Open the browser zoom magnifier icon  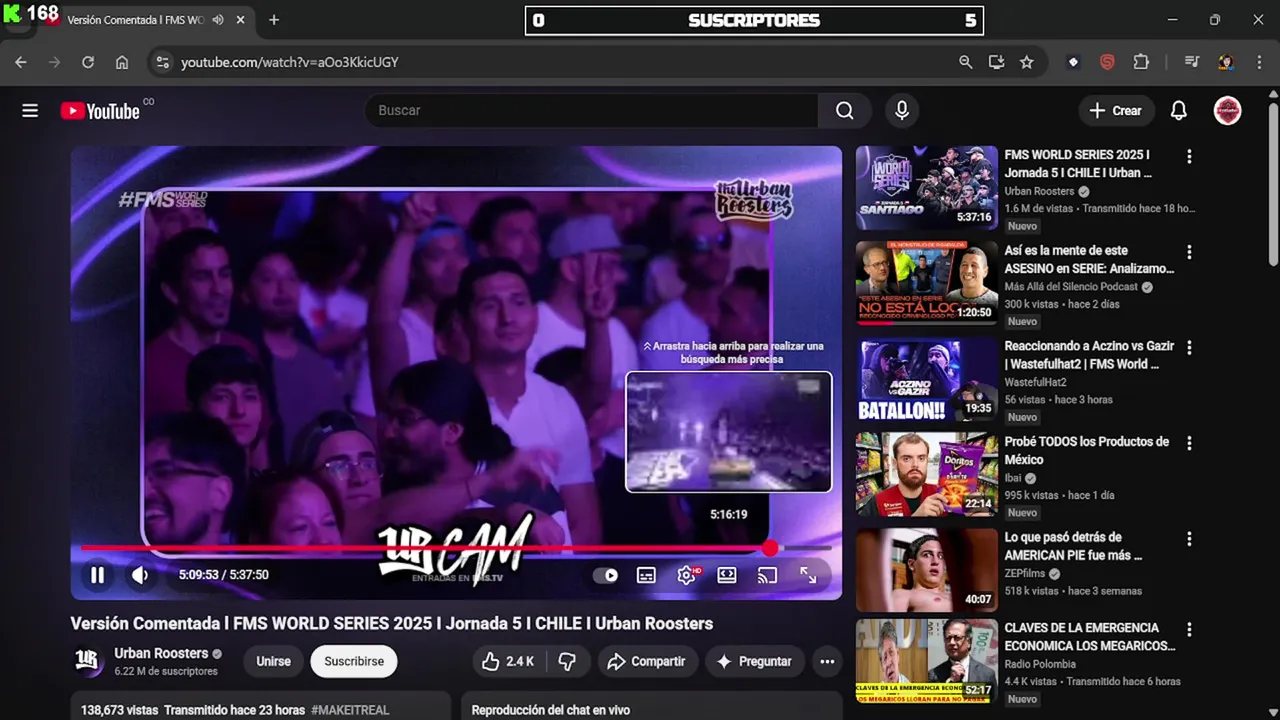[965, 62]
